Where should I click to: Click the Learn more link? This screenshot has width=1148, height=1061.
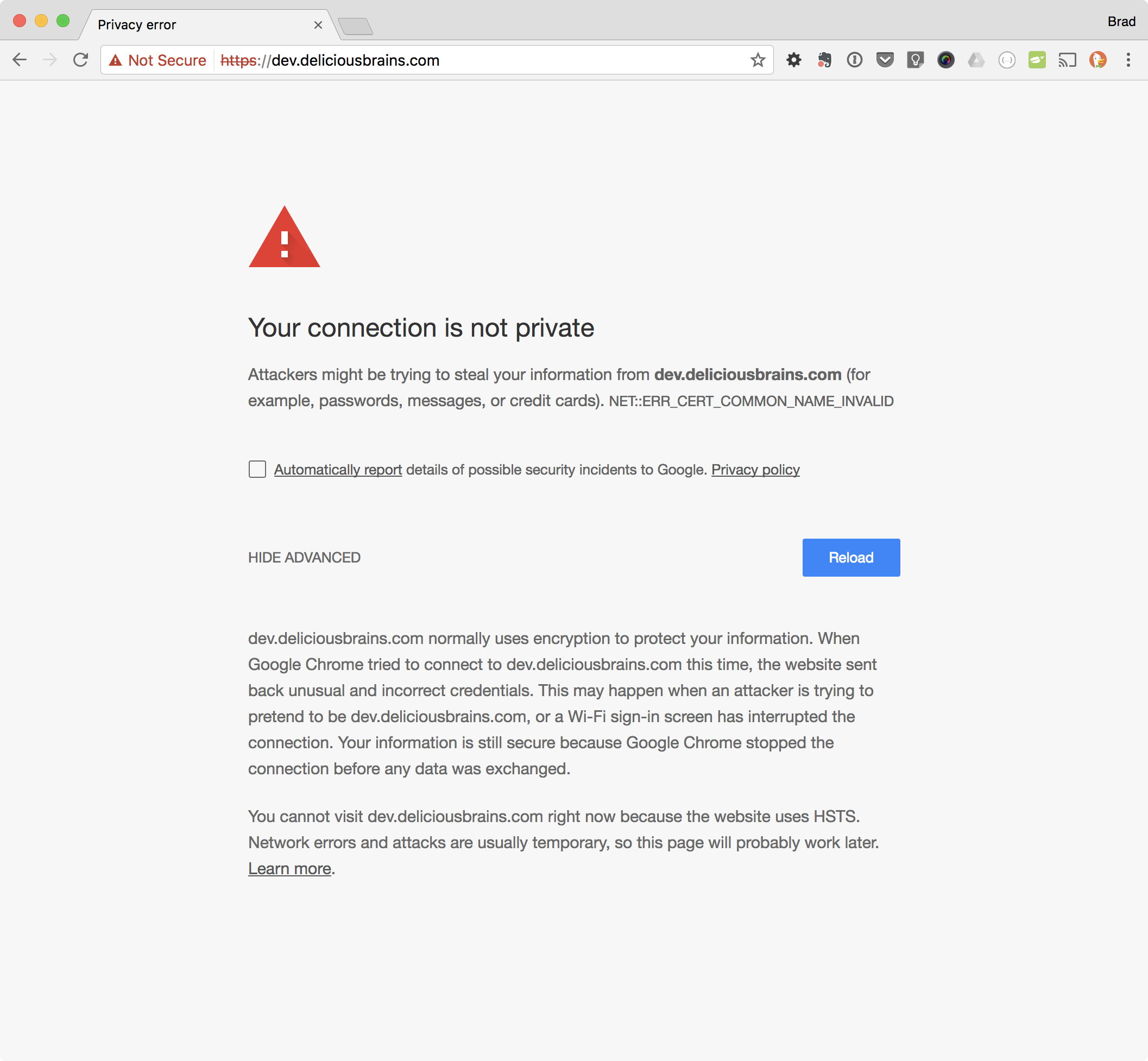tap(289, 868)
